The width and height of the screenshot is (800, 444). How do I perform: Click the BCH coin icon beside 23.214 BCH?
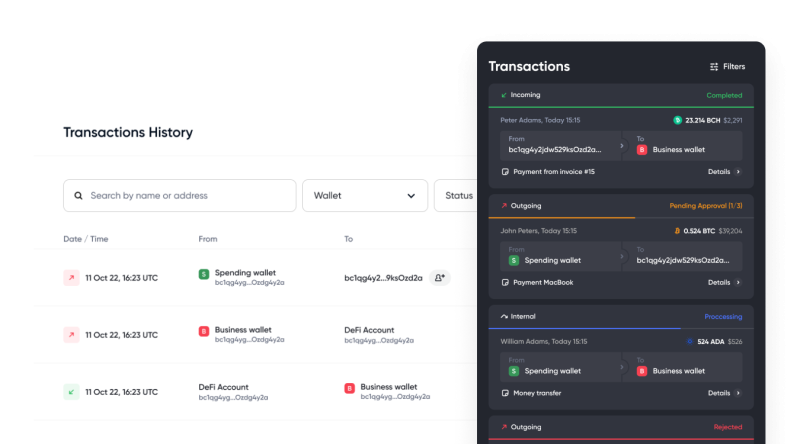677,120
